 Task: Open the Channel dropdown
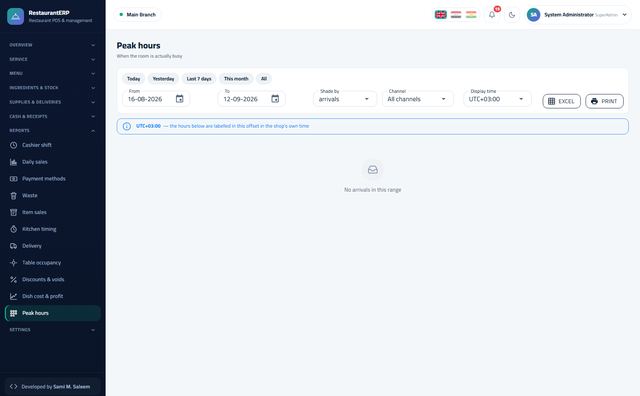click(418, 99)
